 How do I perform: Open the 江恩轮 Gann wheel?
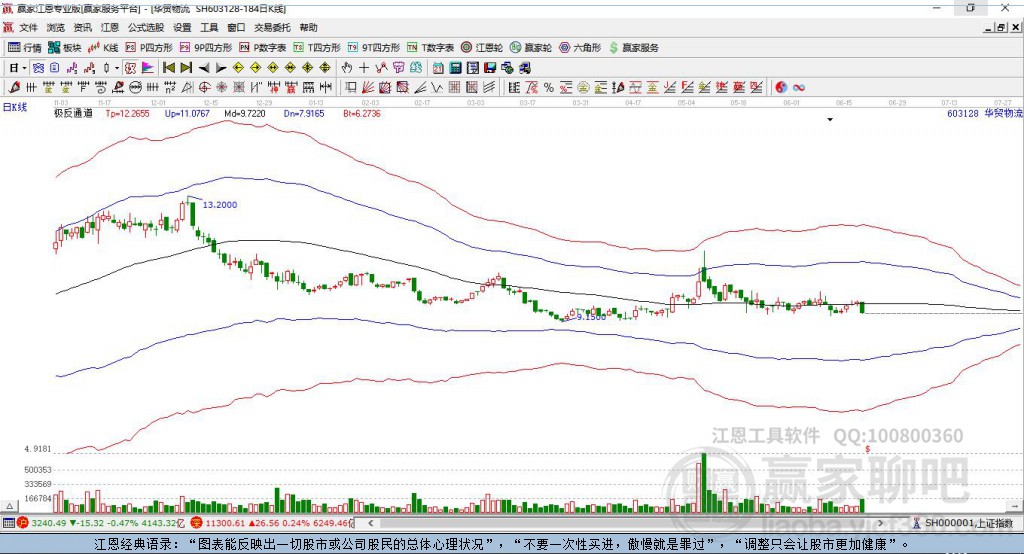pos(482,48)
